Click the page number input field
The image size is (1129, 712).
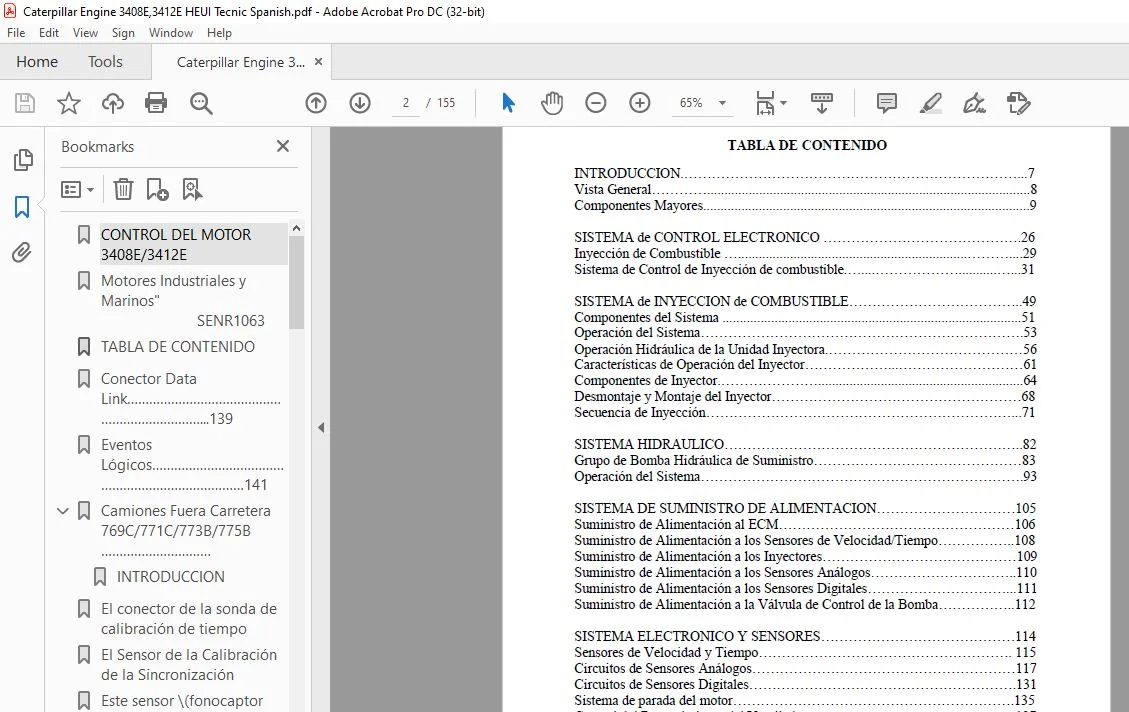click(406, 103)
